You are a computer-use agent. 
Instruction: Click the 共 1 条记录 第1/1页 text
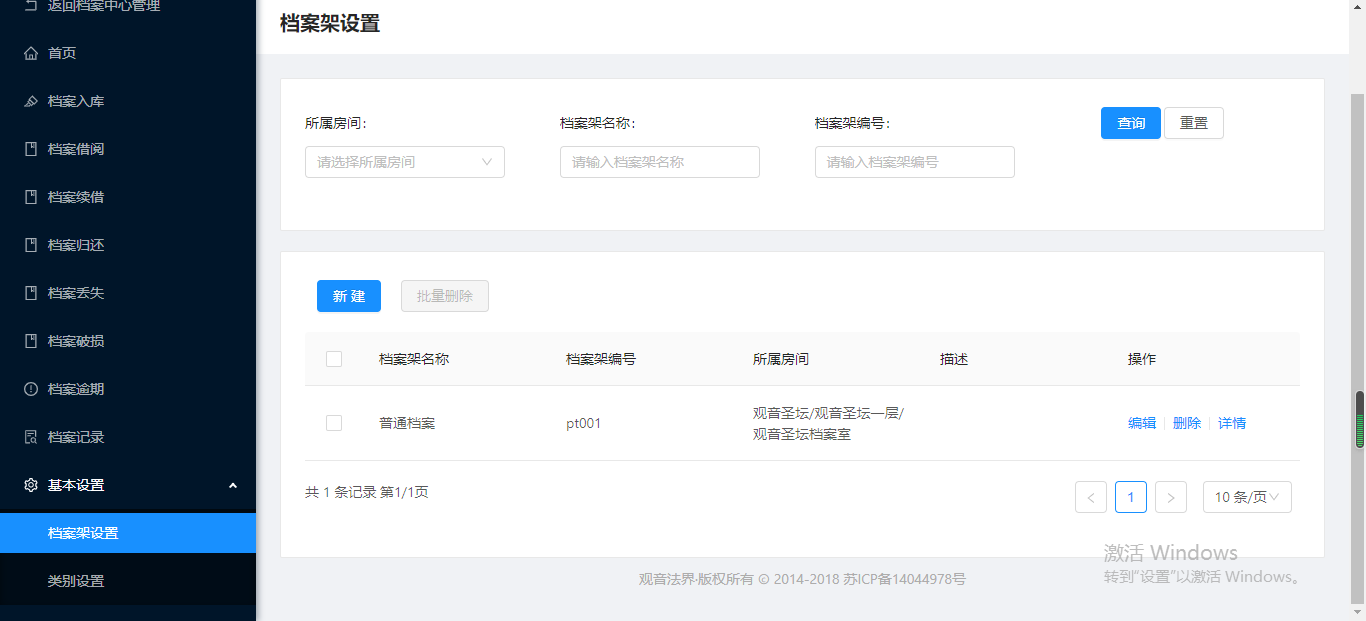(367, 492)
